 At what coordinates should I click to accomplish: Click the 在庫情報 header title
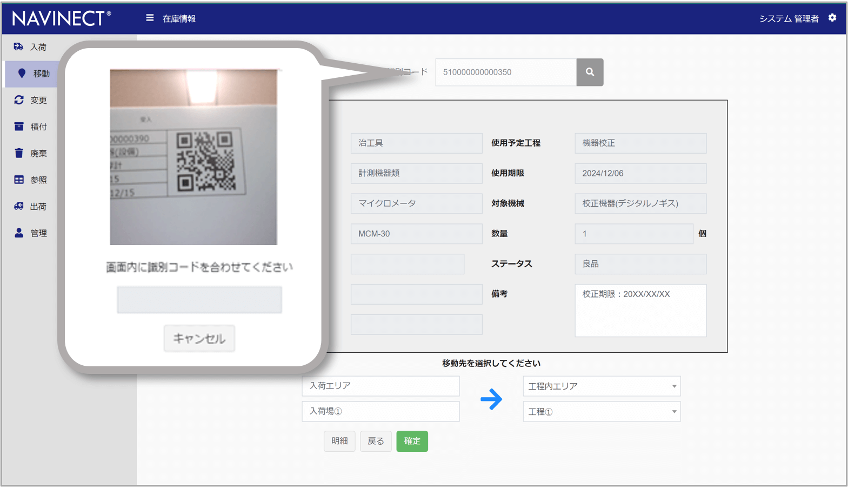click(179, 18)
